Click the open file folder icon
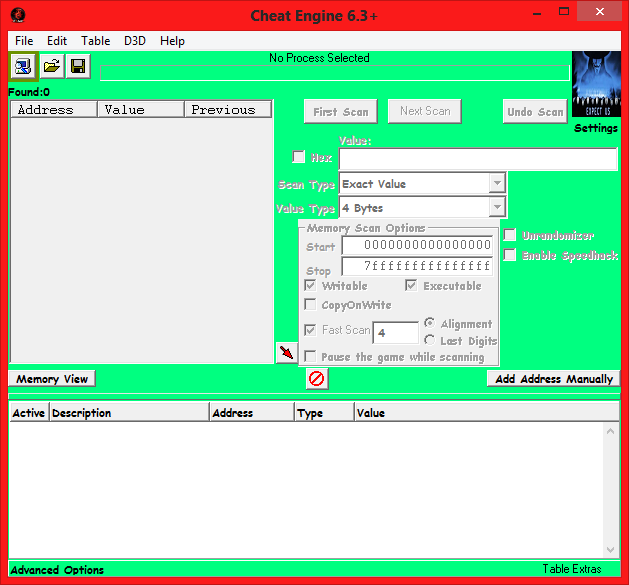Screen dimensions: 629x585 [51, 67]
